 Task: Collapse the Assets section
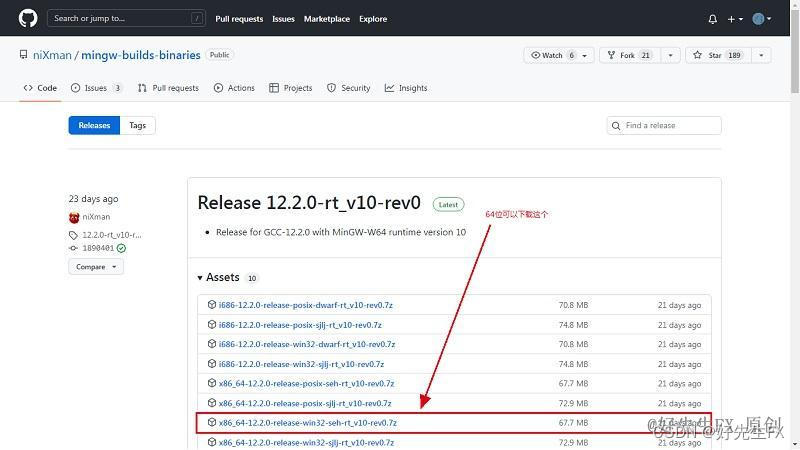click(218, 278)
